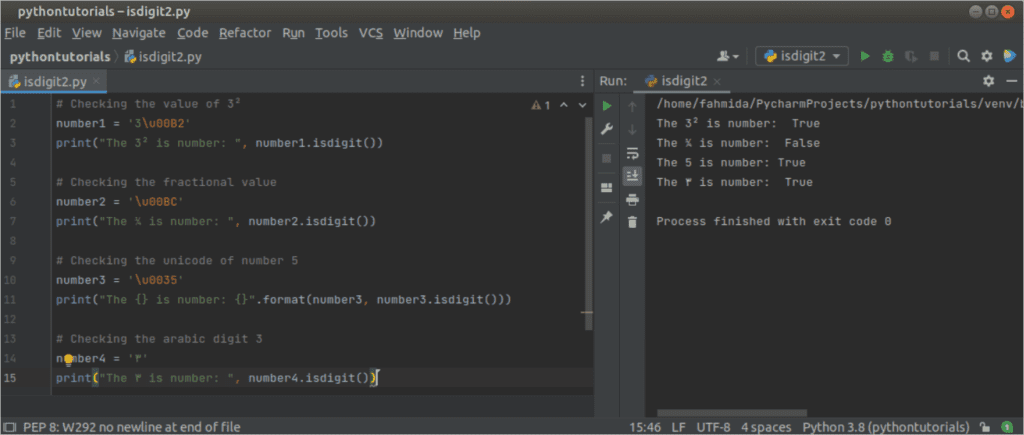Open Run panel settings gear
The height and width of the screenshot is (435, 1024).
989,81
